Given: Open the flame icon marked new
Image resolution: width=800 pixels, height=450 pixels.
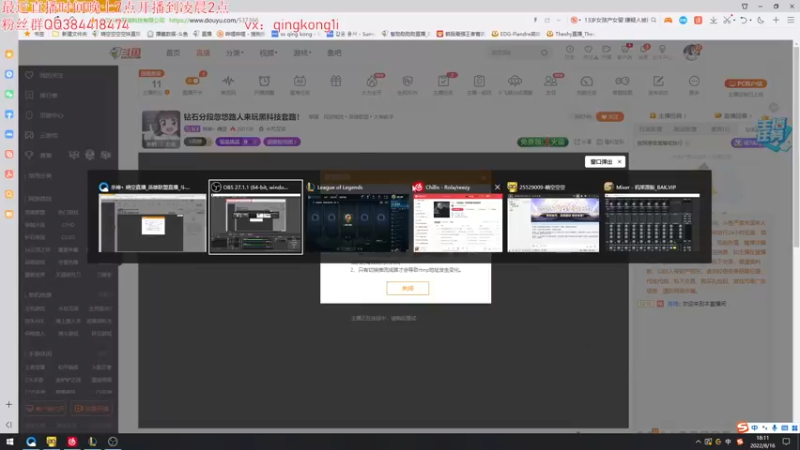Looking at the screenshot, I should click(x=372, y=81).
